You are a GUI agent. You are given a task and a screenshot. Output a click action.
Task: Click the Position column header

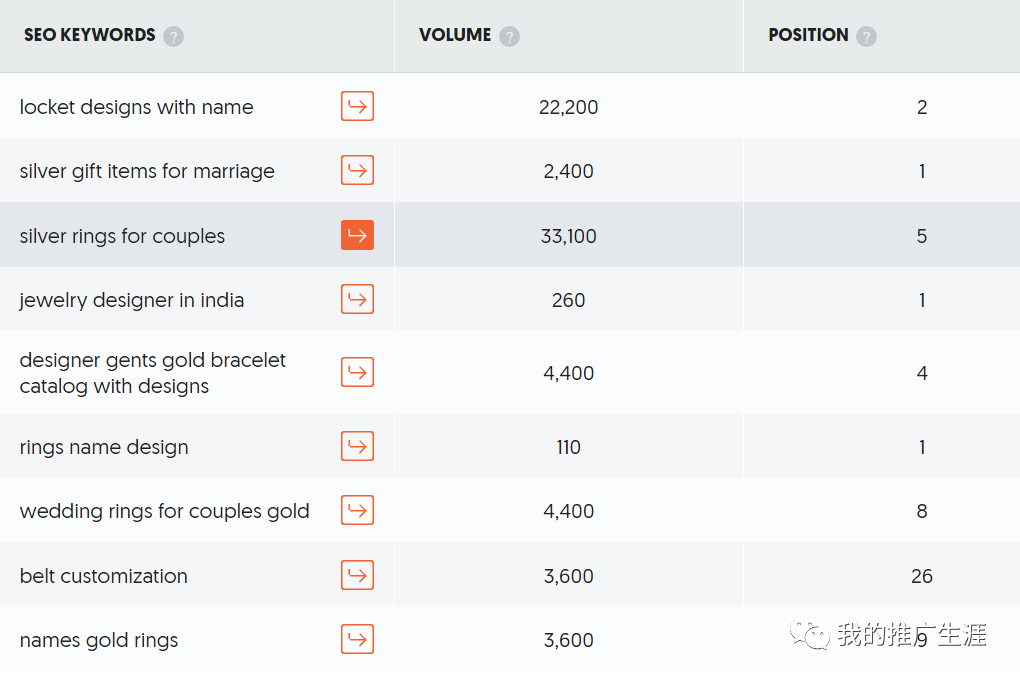(808, 35)
